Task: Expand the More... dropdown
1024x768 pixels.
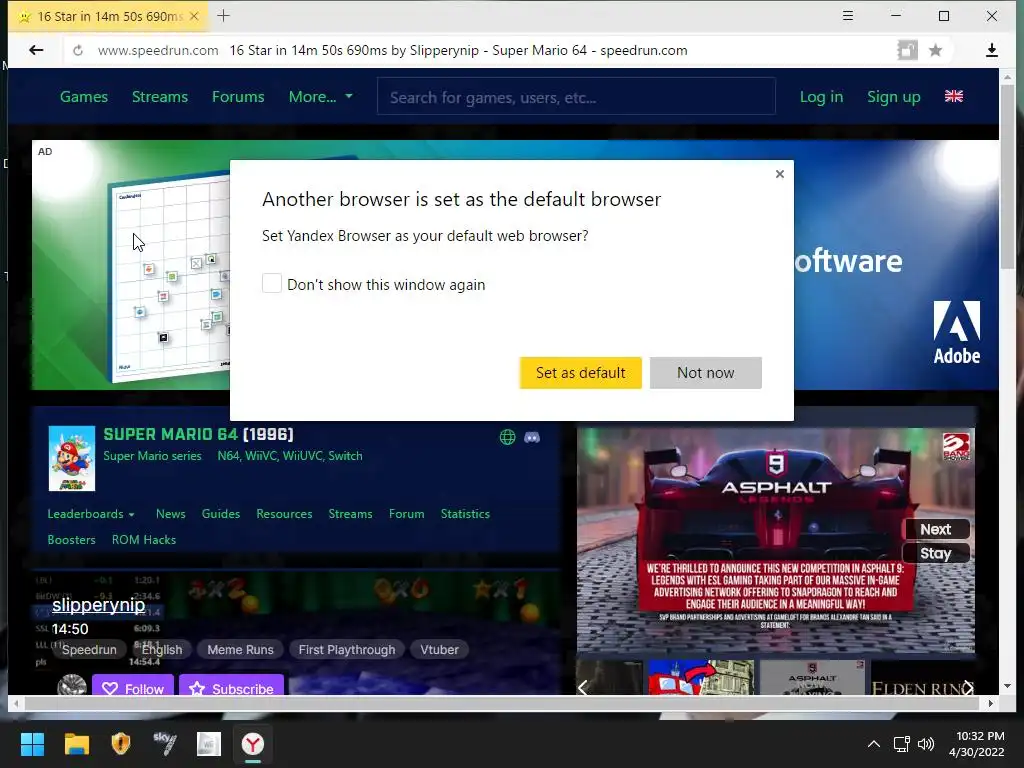Action: (321, 97)
